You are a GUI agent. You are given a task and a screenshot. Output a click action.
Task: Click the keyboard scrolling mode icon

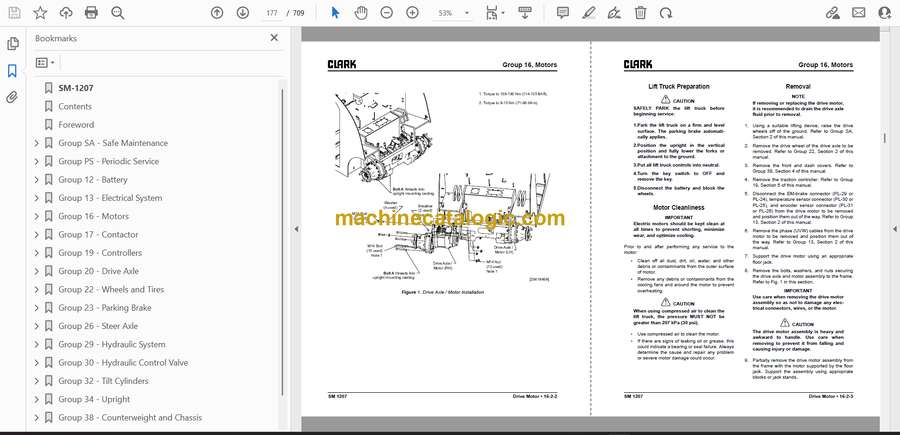coord(525,13)
